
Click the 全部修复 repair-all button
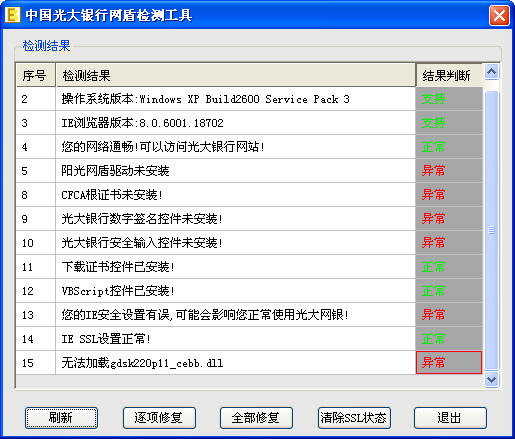coord(256,418)
